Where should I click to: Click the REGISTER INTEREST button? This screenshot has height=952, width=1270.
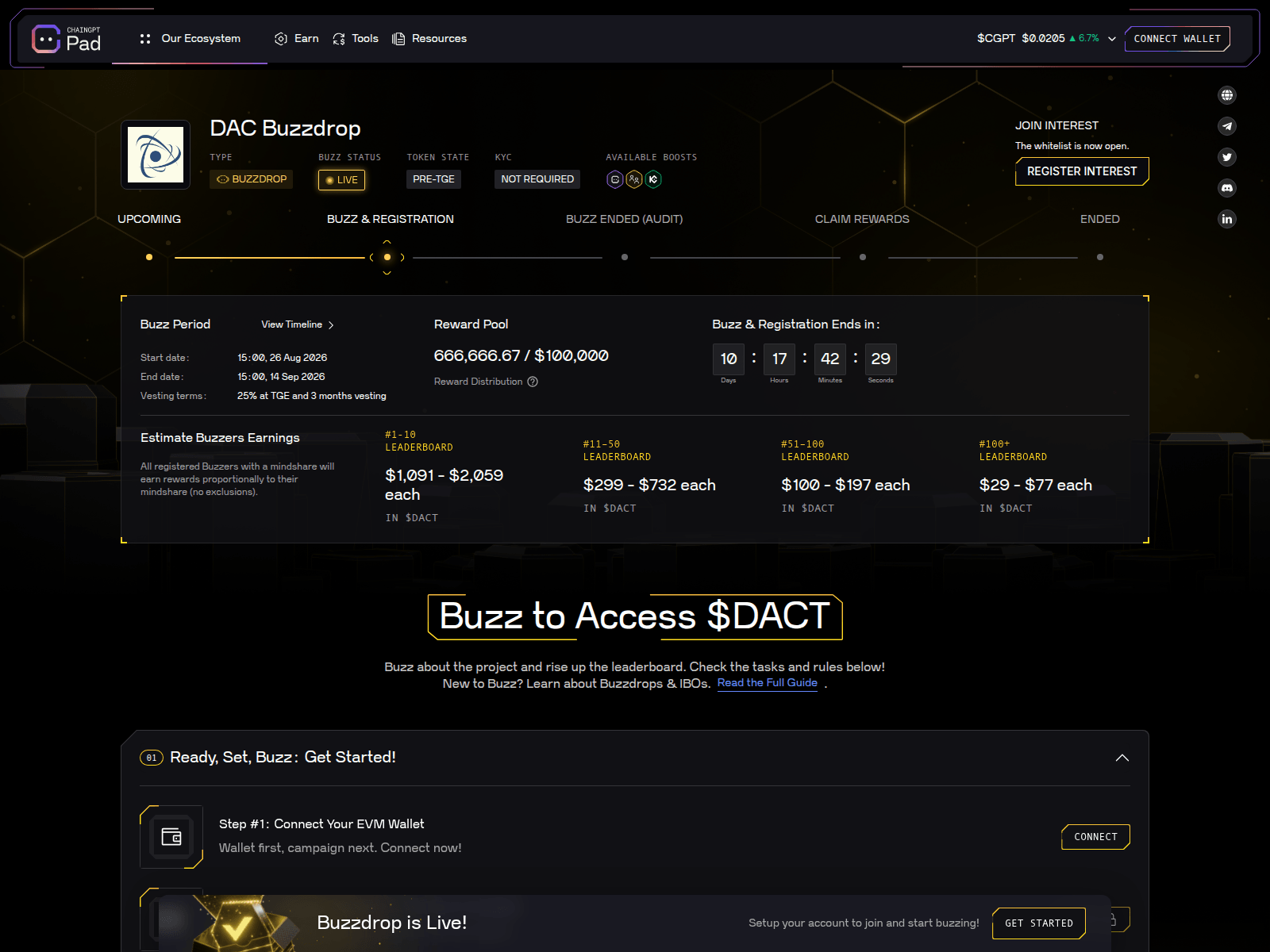click(x=1082, y=171)
